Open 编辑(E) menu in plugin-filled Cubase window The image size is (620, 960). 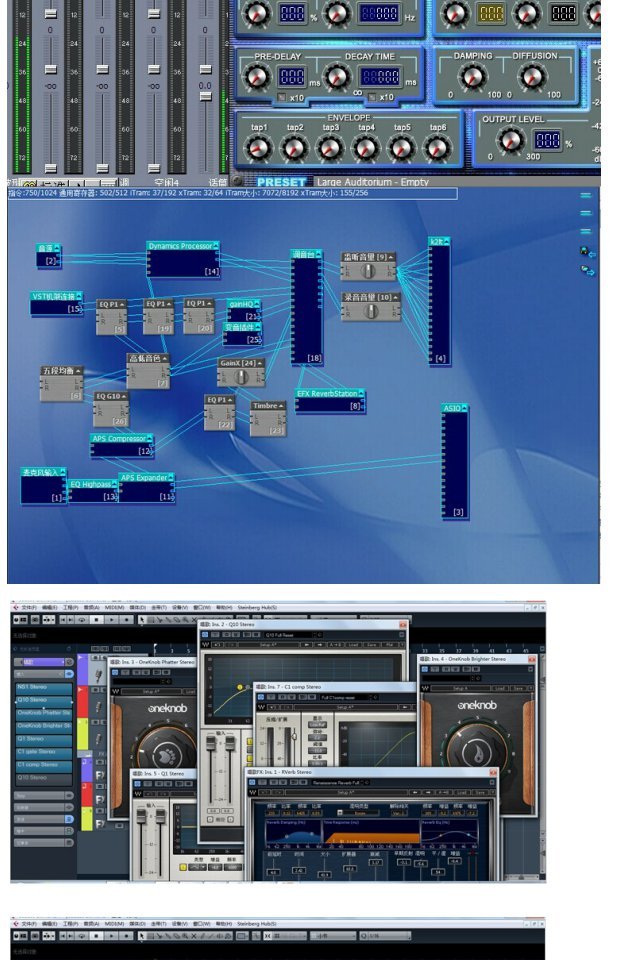pyautogui.click(x=50, y=608)
